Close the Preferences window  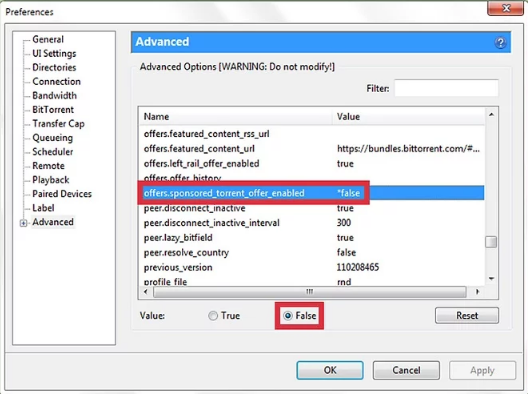point(505,8)
